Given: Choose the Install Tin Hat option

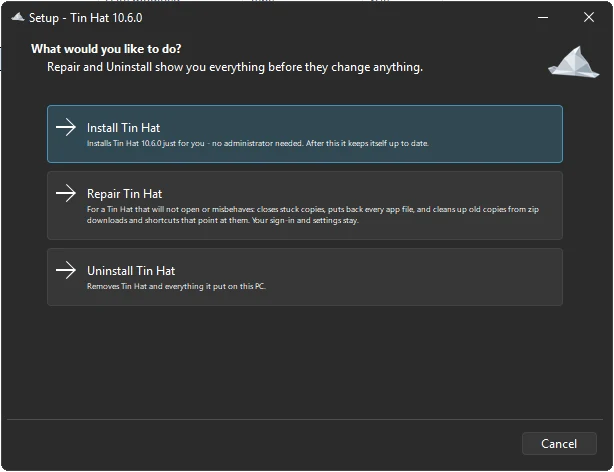Looking at the screenshot, I should [305, 134].
